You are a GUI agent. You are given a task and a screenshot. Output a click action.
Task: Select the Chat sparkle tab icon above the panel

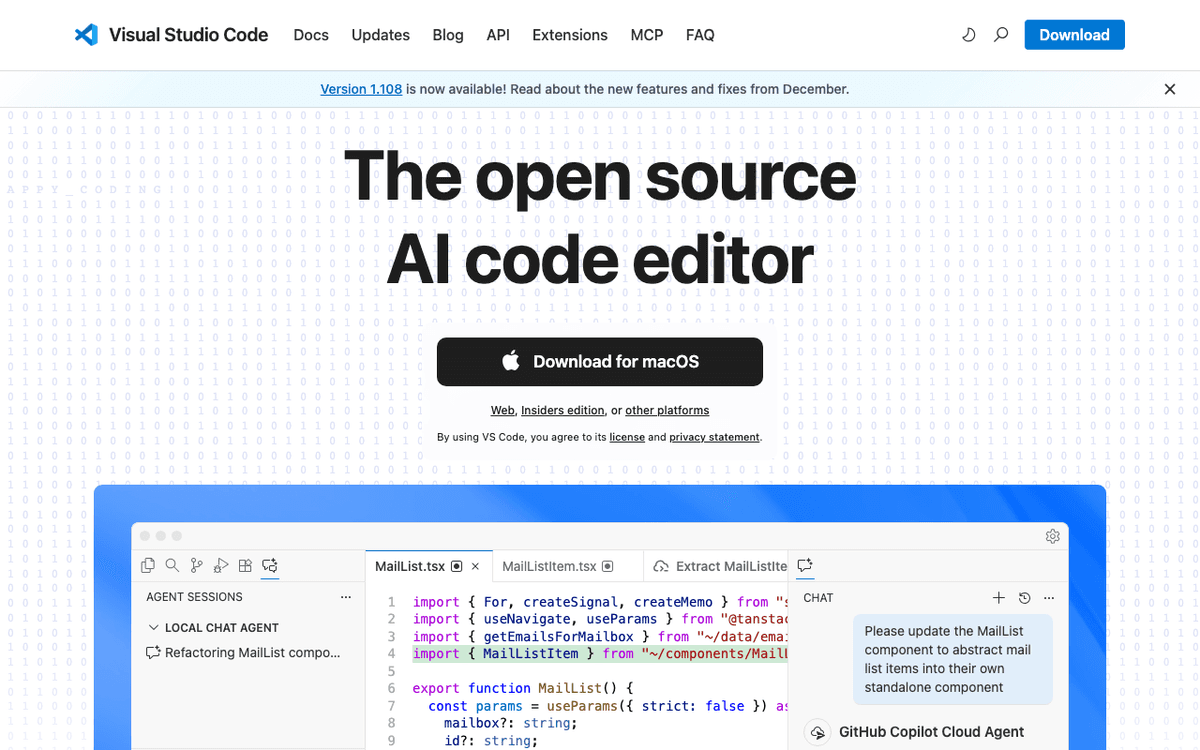click(x=805, y=565)
